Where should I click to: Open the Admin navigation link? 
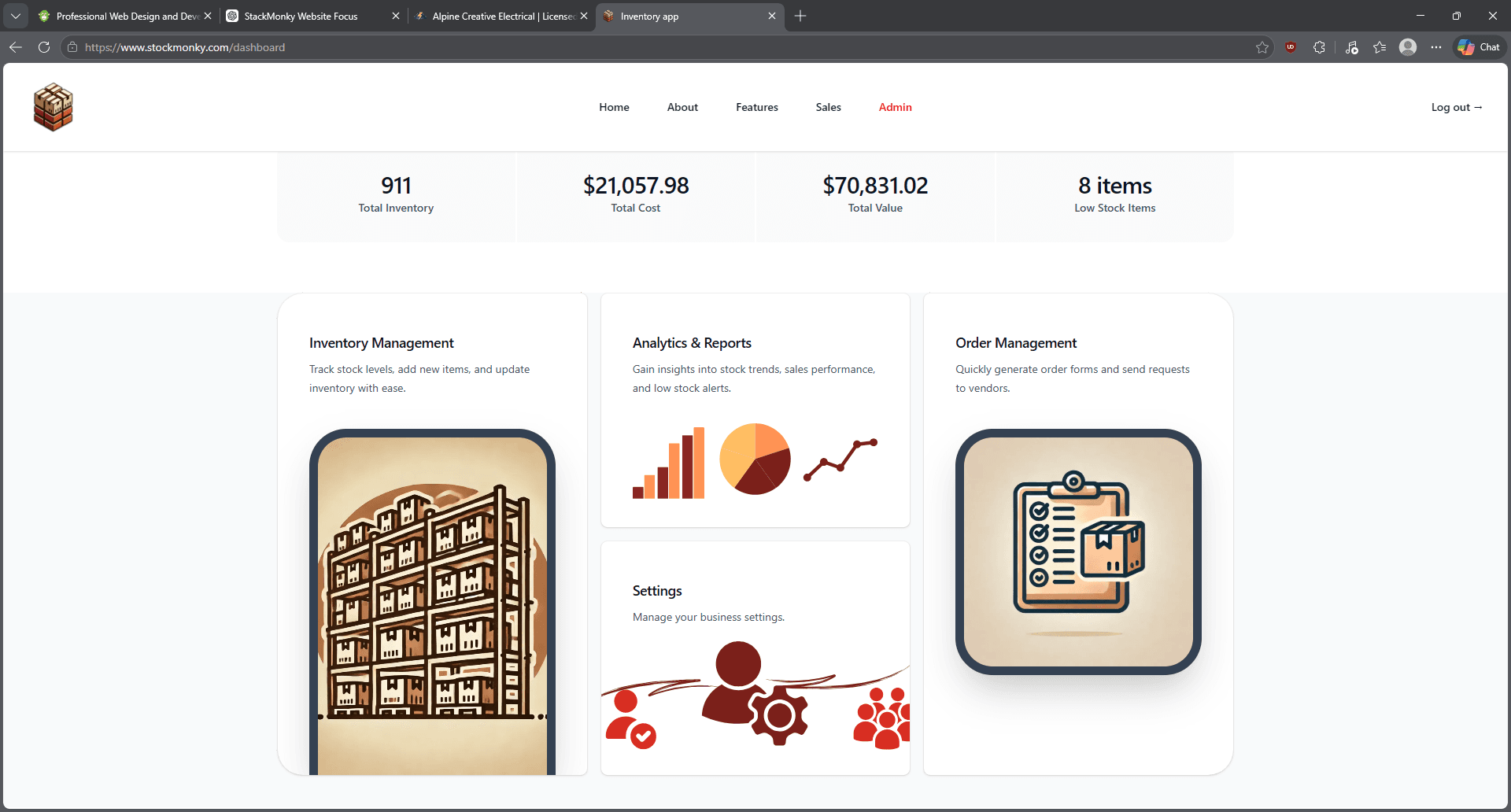(895, 107)
